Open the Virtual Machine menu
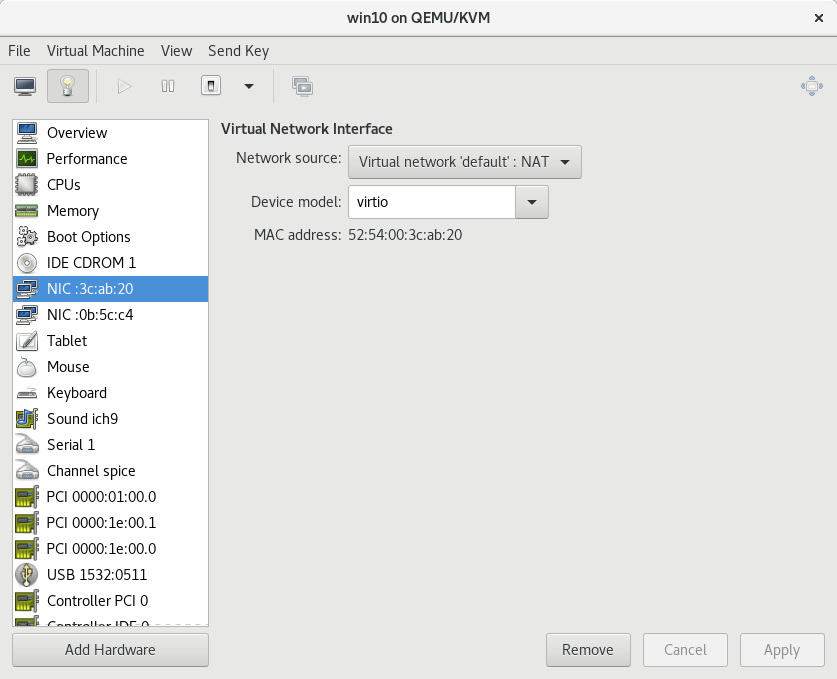The height and width of the screenshot is (679, 837). [x=96, y=51]
